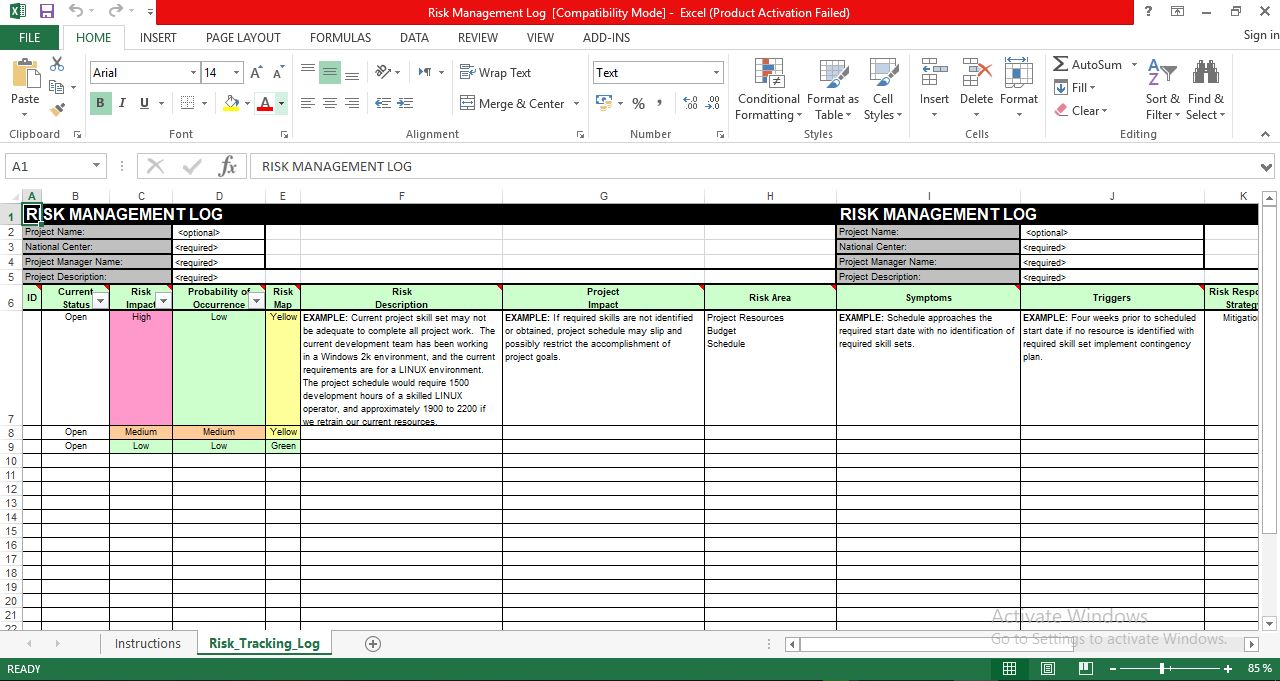
Task: Click Decrease Decimal icon
Action: click(x=712, y=103)
